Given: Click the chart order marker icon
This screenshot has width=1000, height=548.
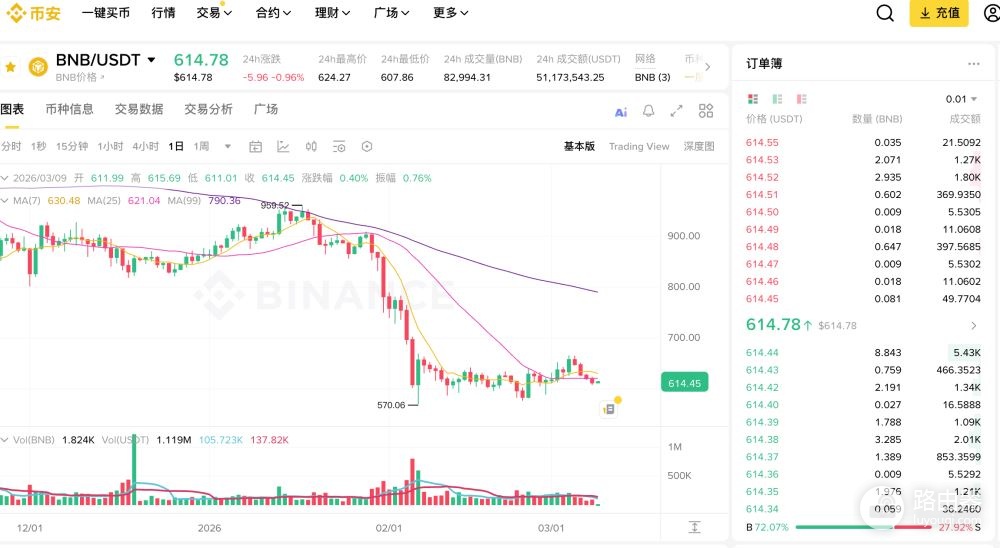Looking at the screenshot, I should click(610, 408).
